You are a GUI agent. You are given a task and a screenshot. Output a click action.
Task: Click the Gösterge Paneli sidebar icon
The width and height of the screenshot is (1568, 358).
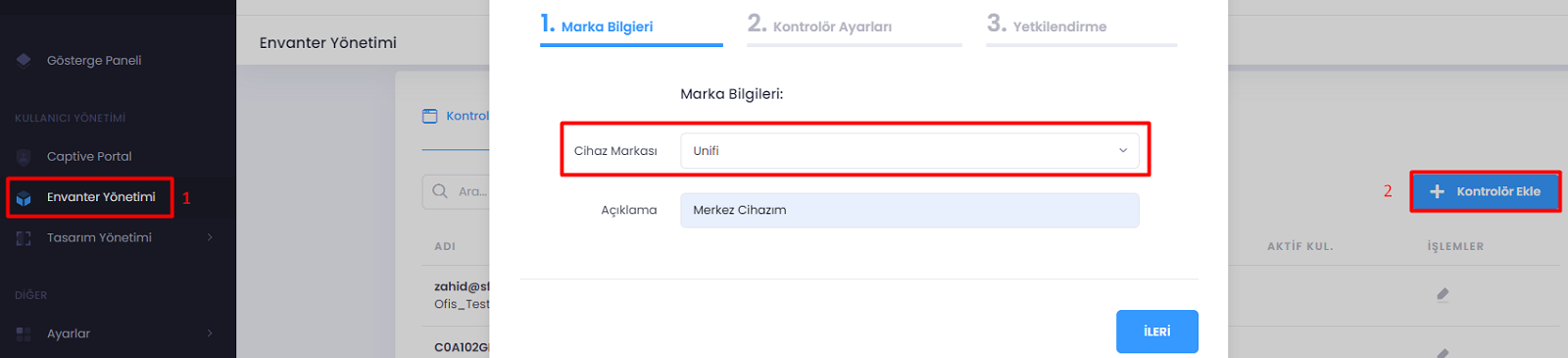click(x=24, y=61)
